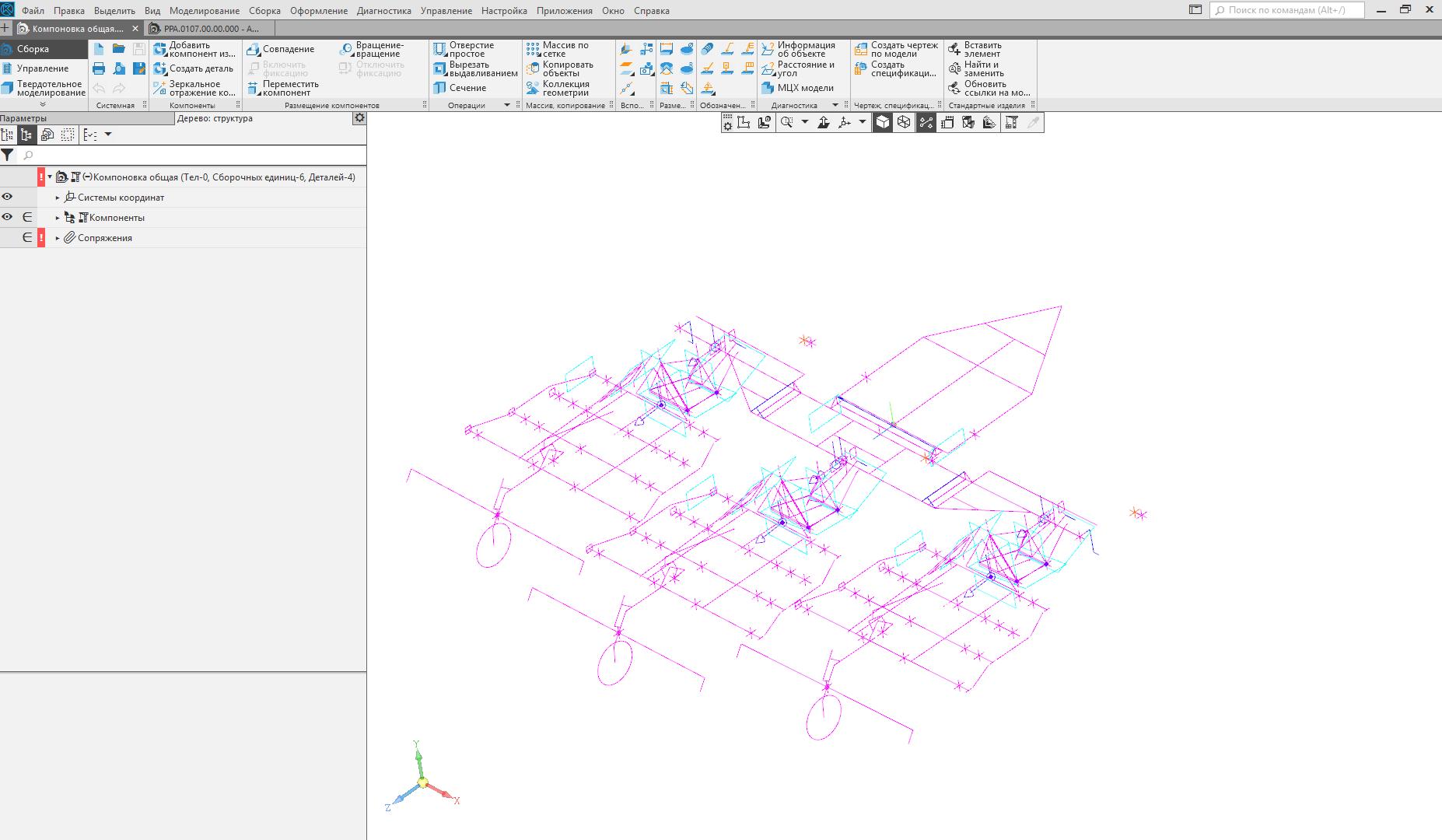Expand the Сопряжения tree node
The image size is (1442, 840).
pos(58,238)
